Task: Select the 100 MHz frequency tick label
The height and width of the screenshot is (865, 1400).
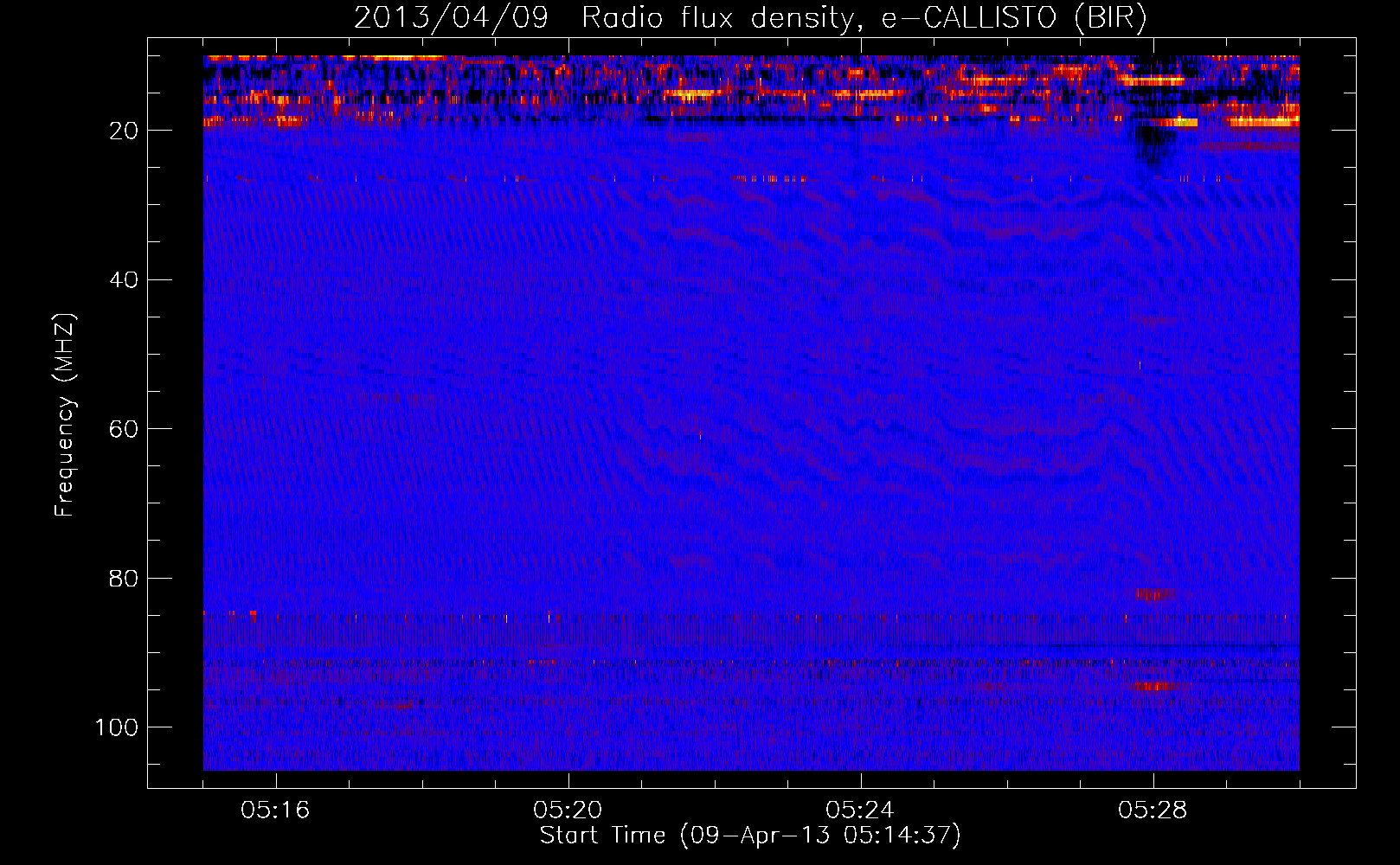Action: (117, 727)
